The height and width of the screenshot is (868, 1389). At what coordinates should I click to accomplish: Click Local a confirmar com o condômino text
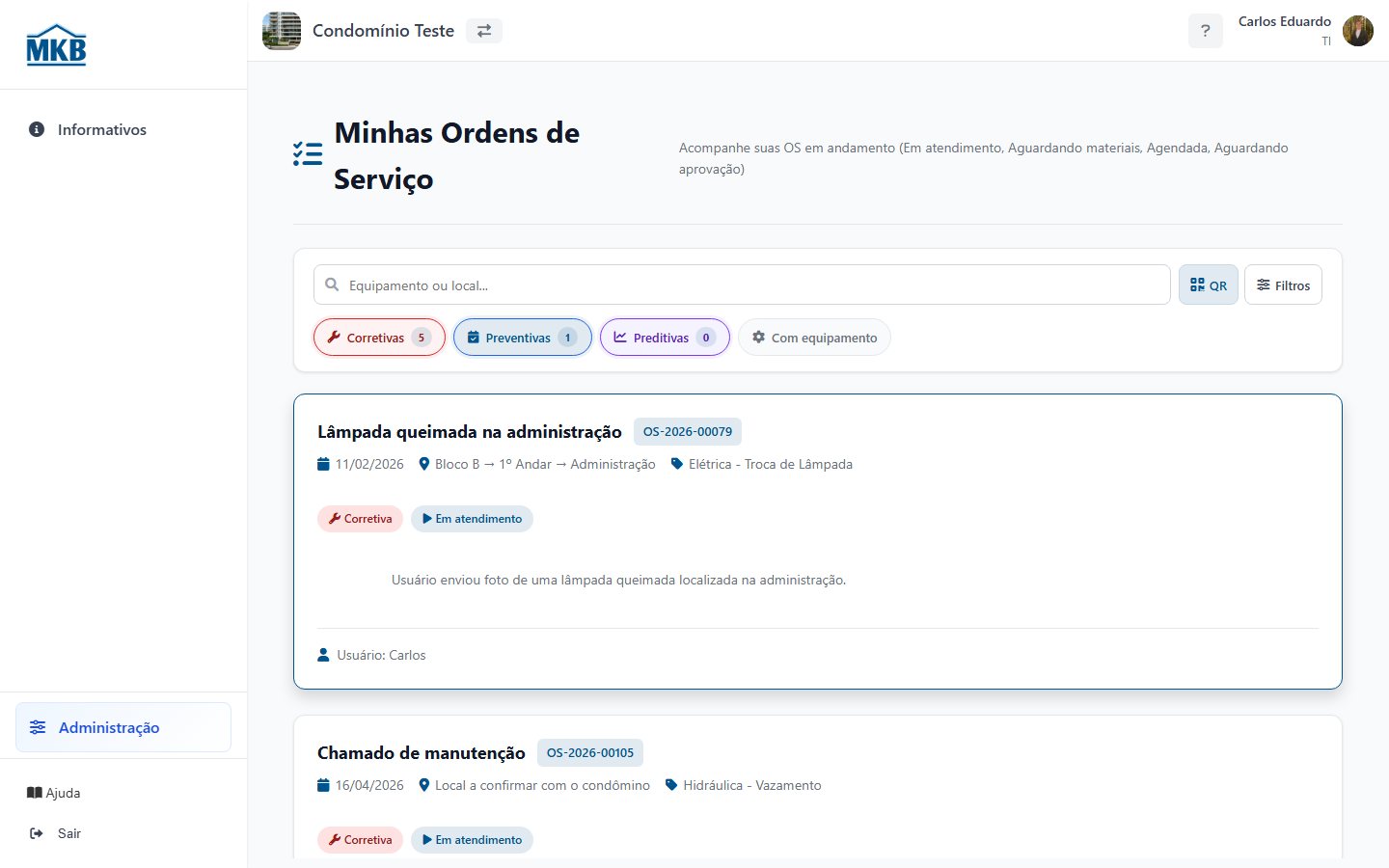pos(542,785)
